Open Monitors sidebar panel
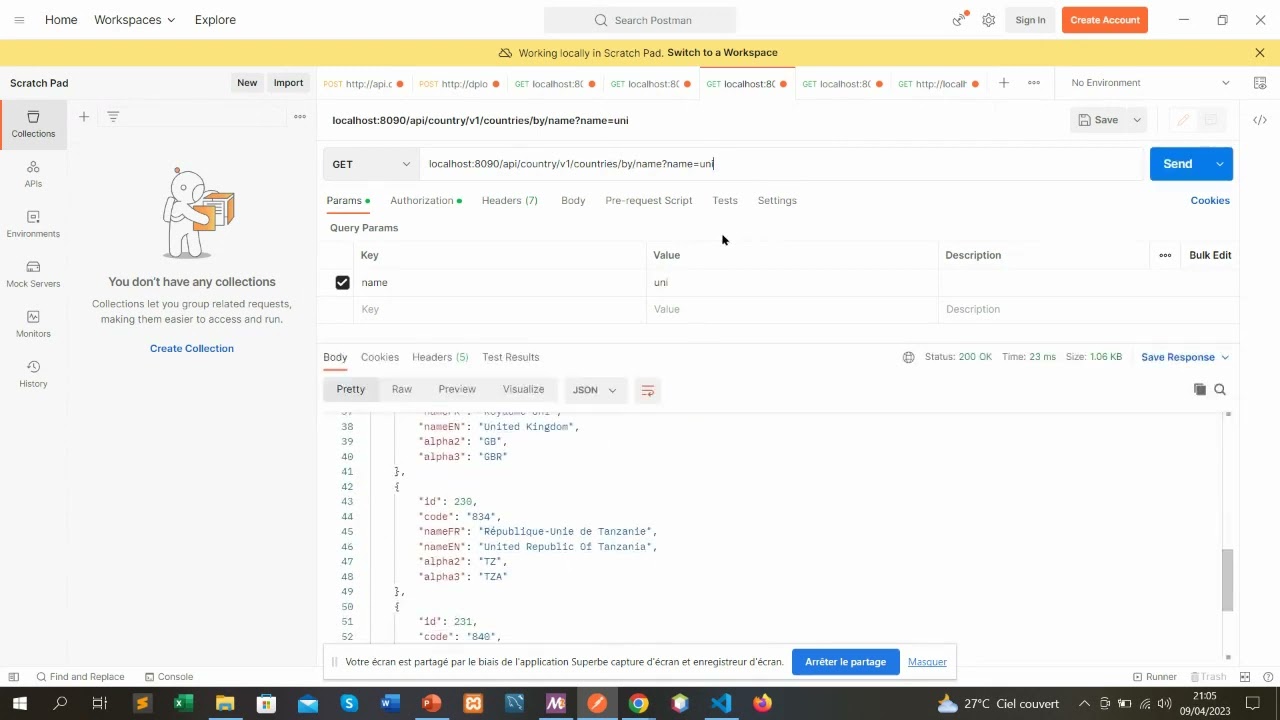 coord(33,324)
